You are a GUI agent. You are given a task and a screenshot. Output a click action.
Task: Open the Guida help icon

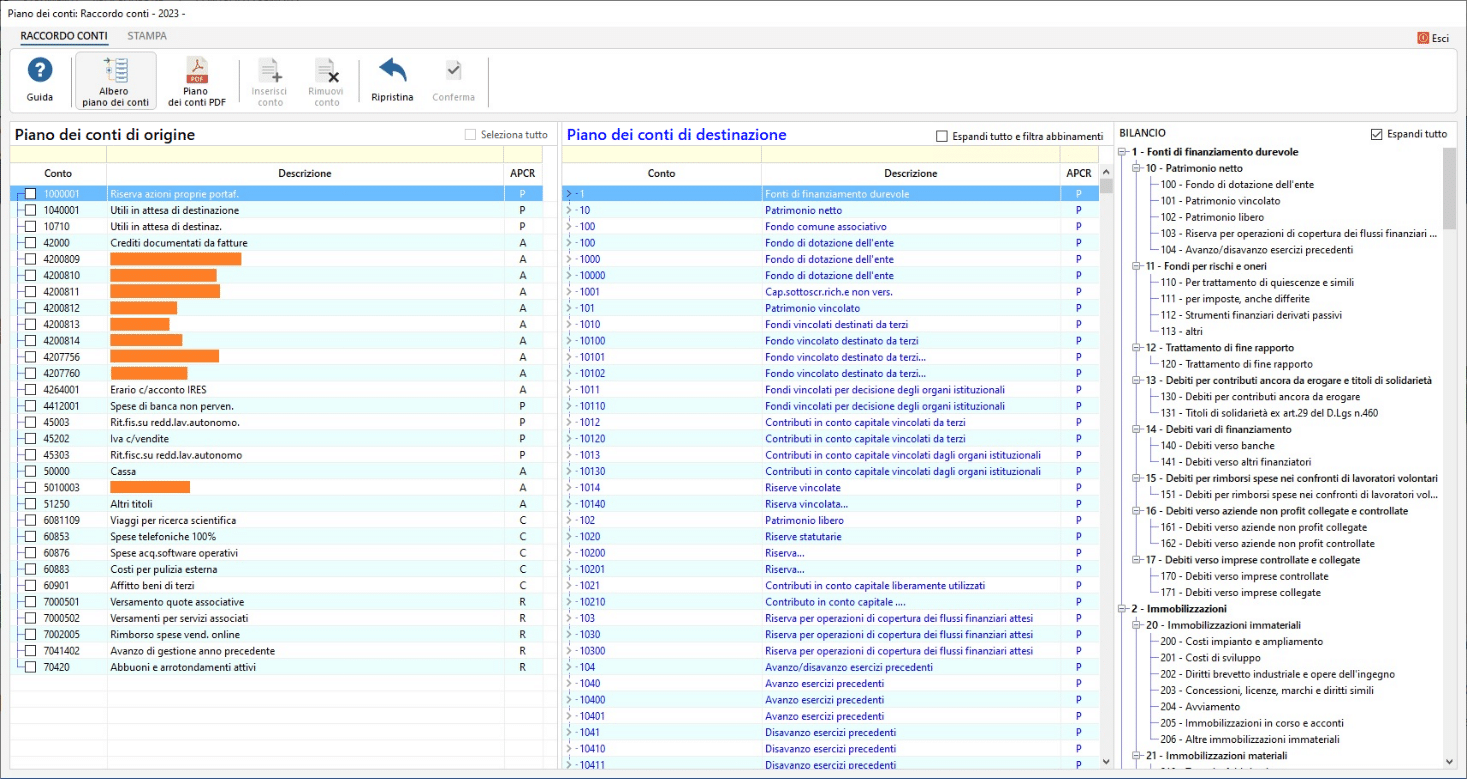[x=39, y=71]
